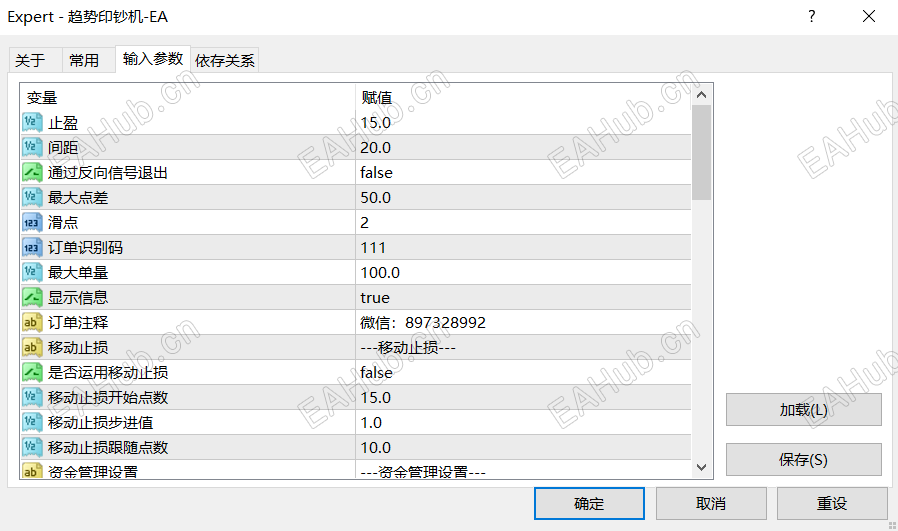The height and width of the screenshot is (531, 898).
Task: Select the 订单注释 value 微信: 897328992
Action: (423, 322)
